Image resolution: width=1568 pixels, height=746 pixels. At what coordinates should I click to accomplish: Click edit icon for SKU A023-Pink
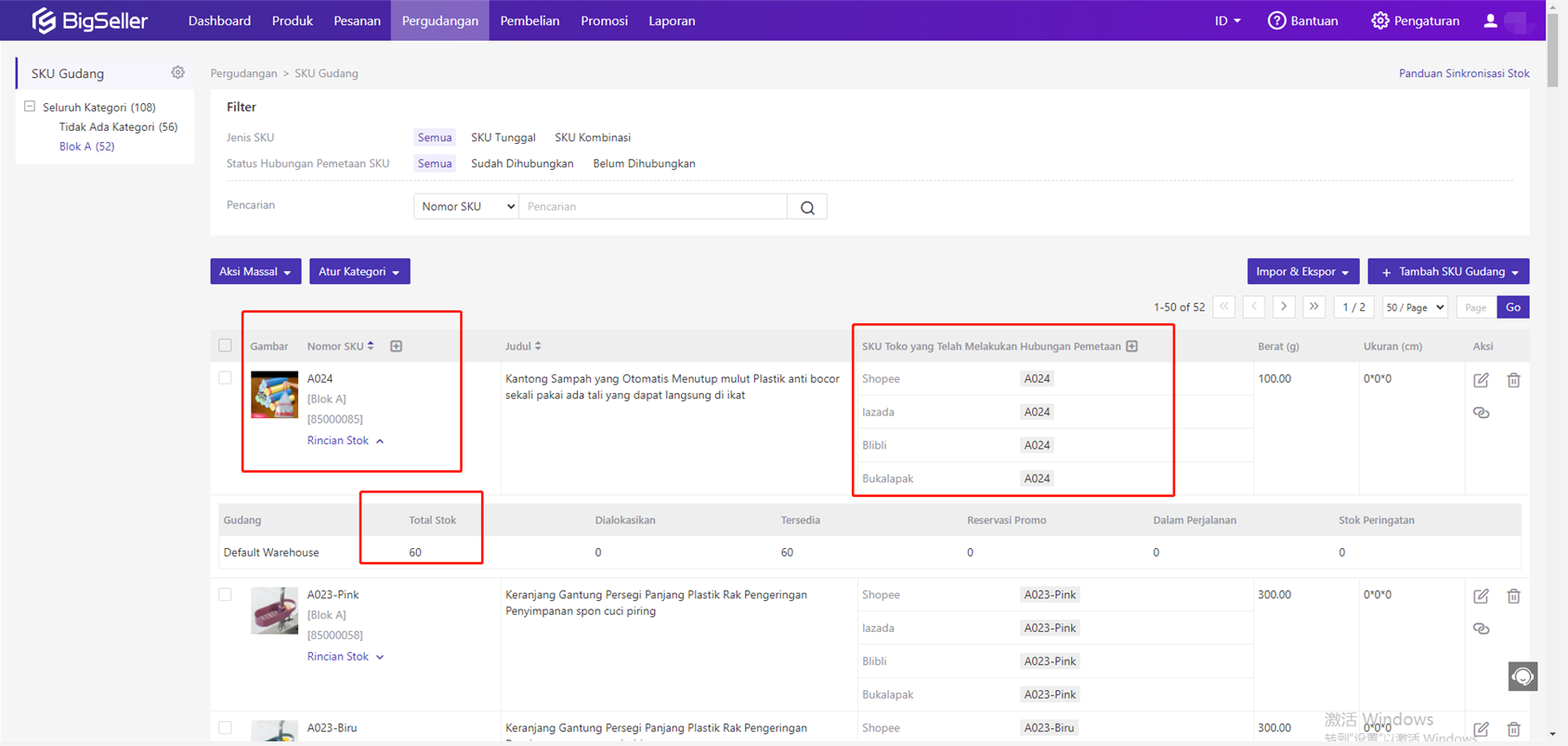point(1481,596)
